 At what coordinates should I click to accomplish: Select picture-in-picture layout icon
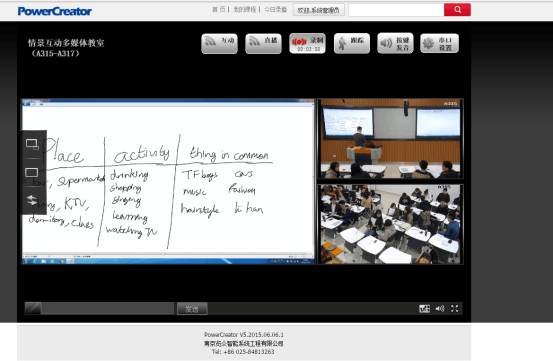tap(32, 144)
